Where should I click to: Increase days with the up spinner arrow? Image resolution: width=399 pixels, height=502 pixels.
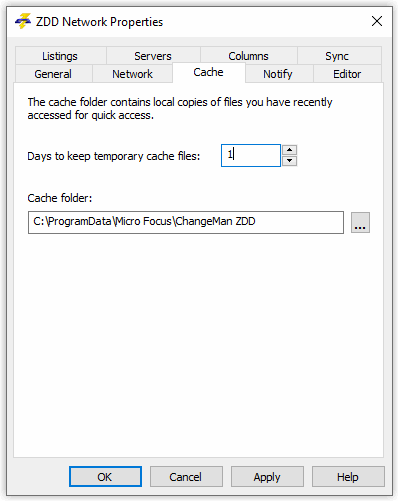point(289,150)
